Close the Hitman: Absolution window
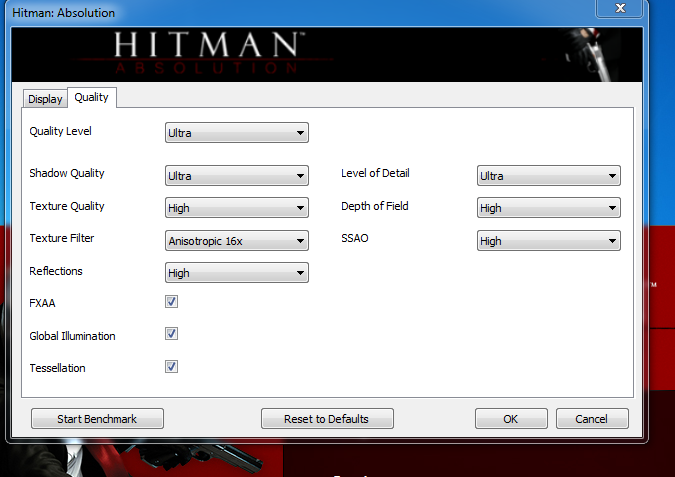 pos(620,8)
